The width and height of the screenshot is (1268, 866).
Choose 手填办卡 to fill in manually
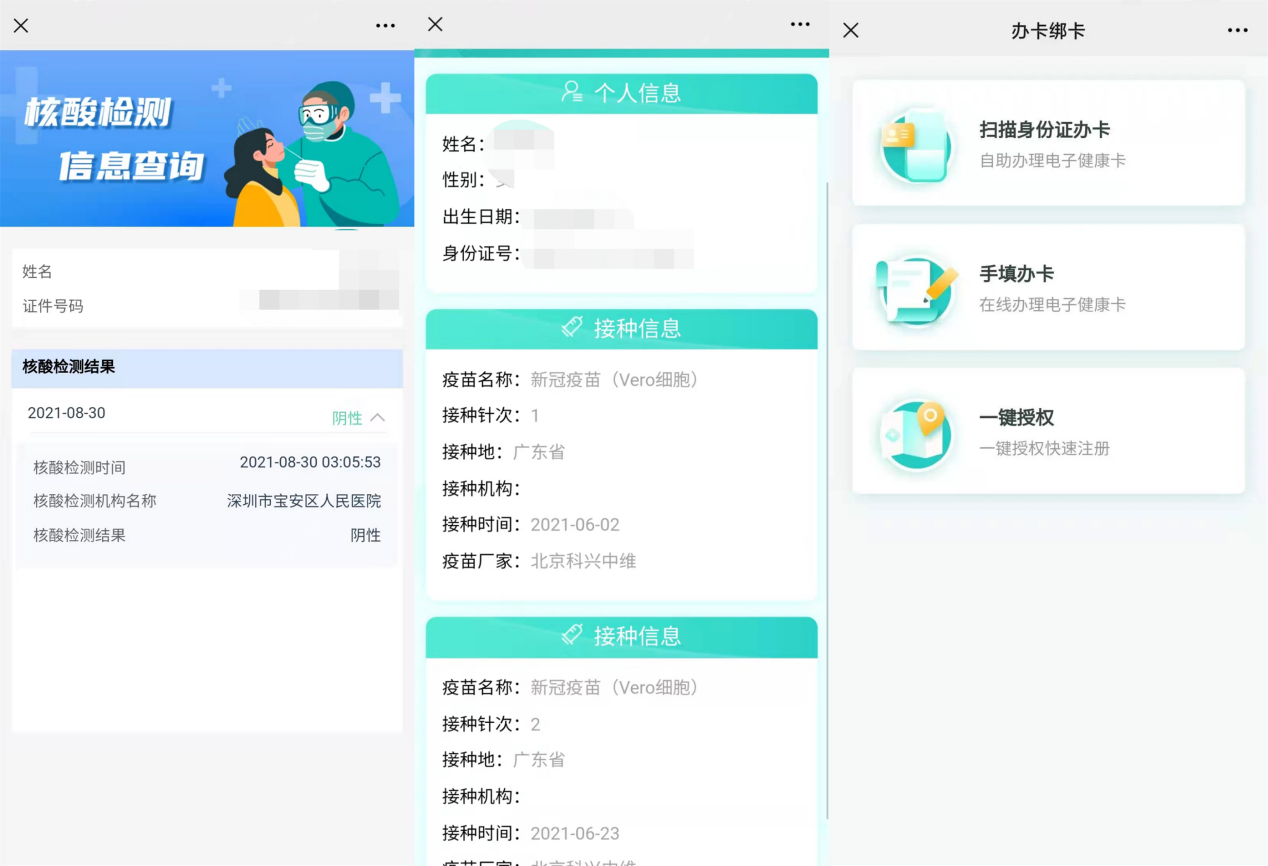1048,287
